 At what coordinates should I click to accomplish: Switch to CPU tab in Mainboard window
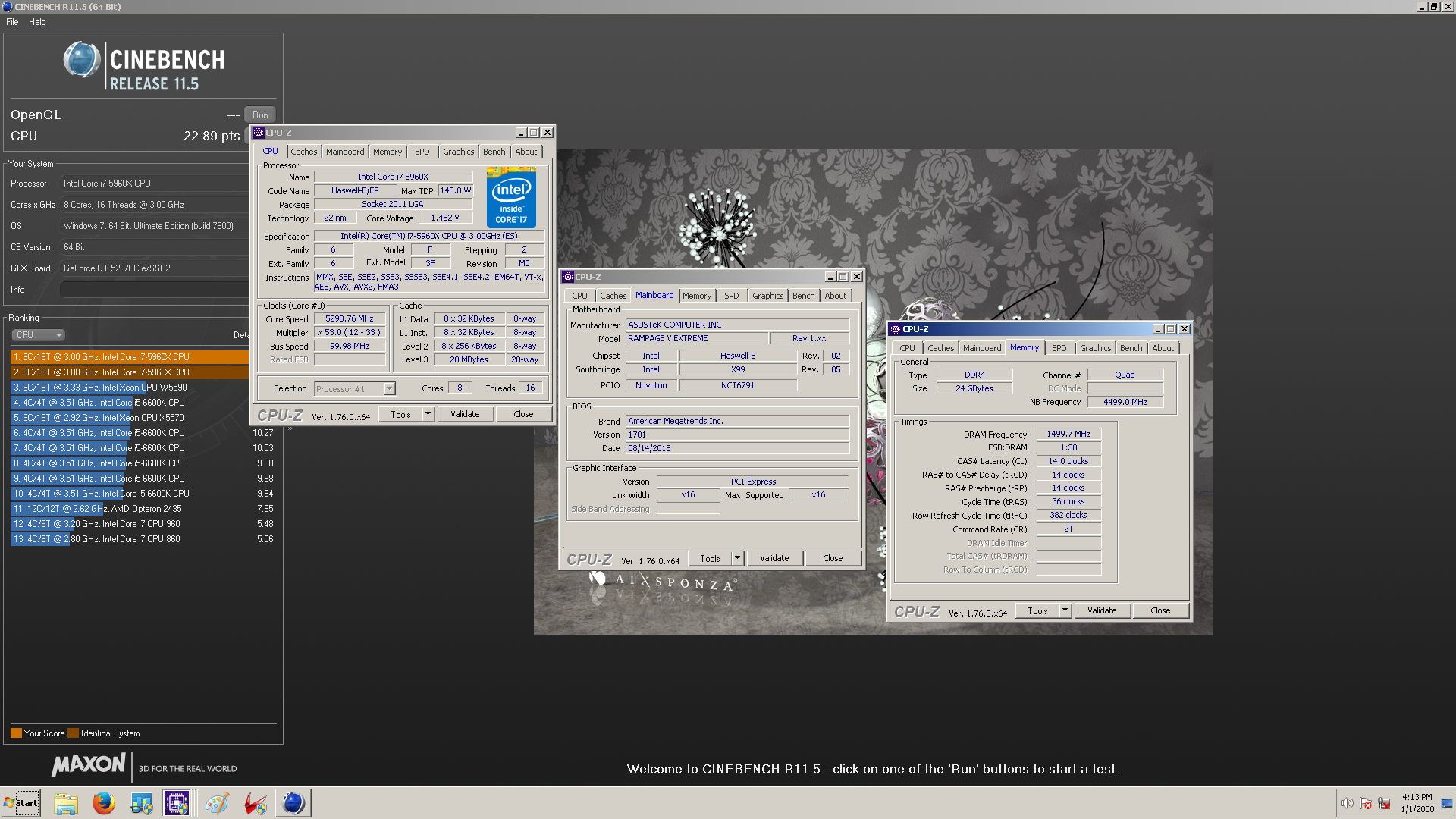pyautogui.click(x=580, y=296)
